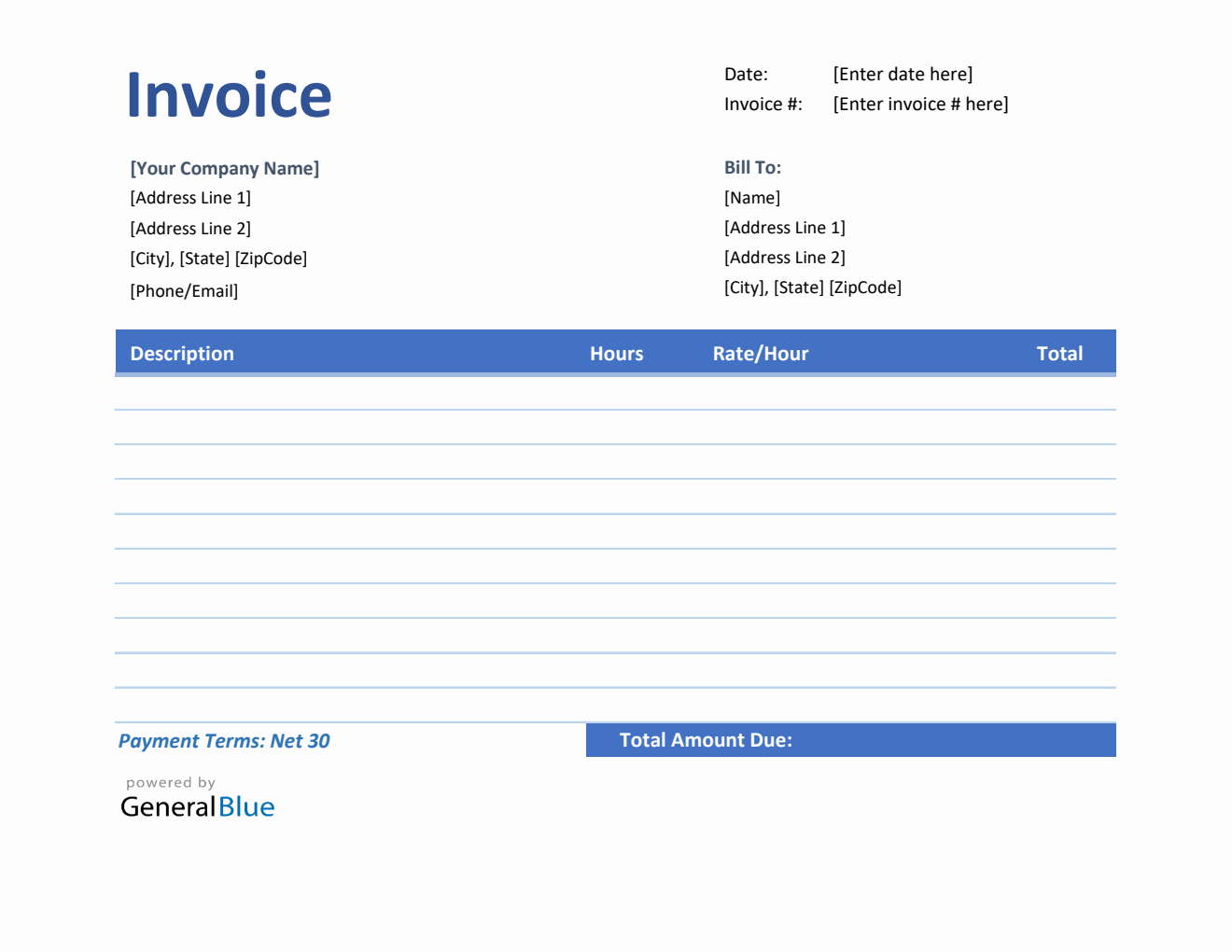Click the Bill To heading

[x=752, y=167]
